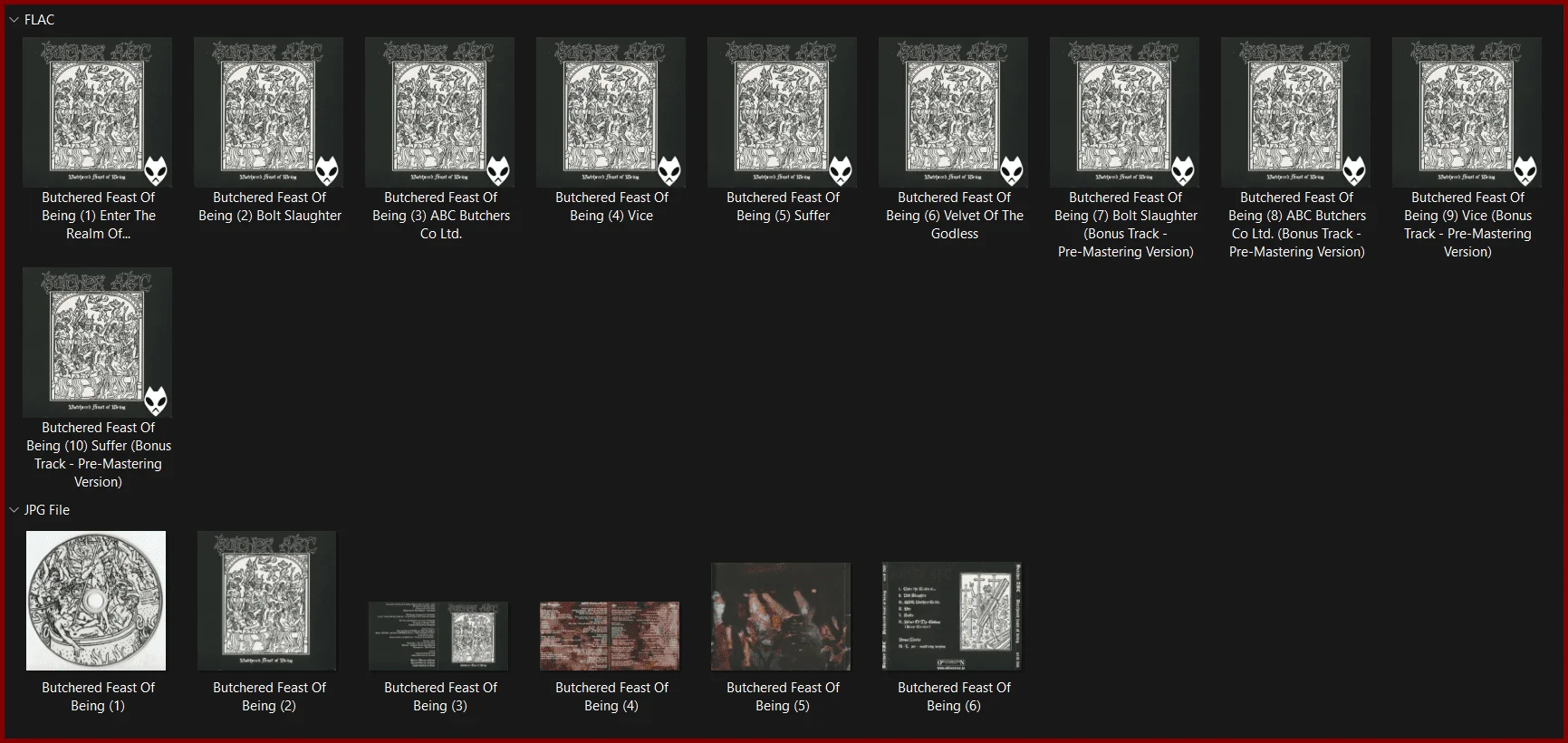Select FLAC icon for (8) ABC Butchers bonus track
The width and height of the screenshot is (1568, 743).
point(1296,112)
